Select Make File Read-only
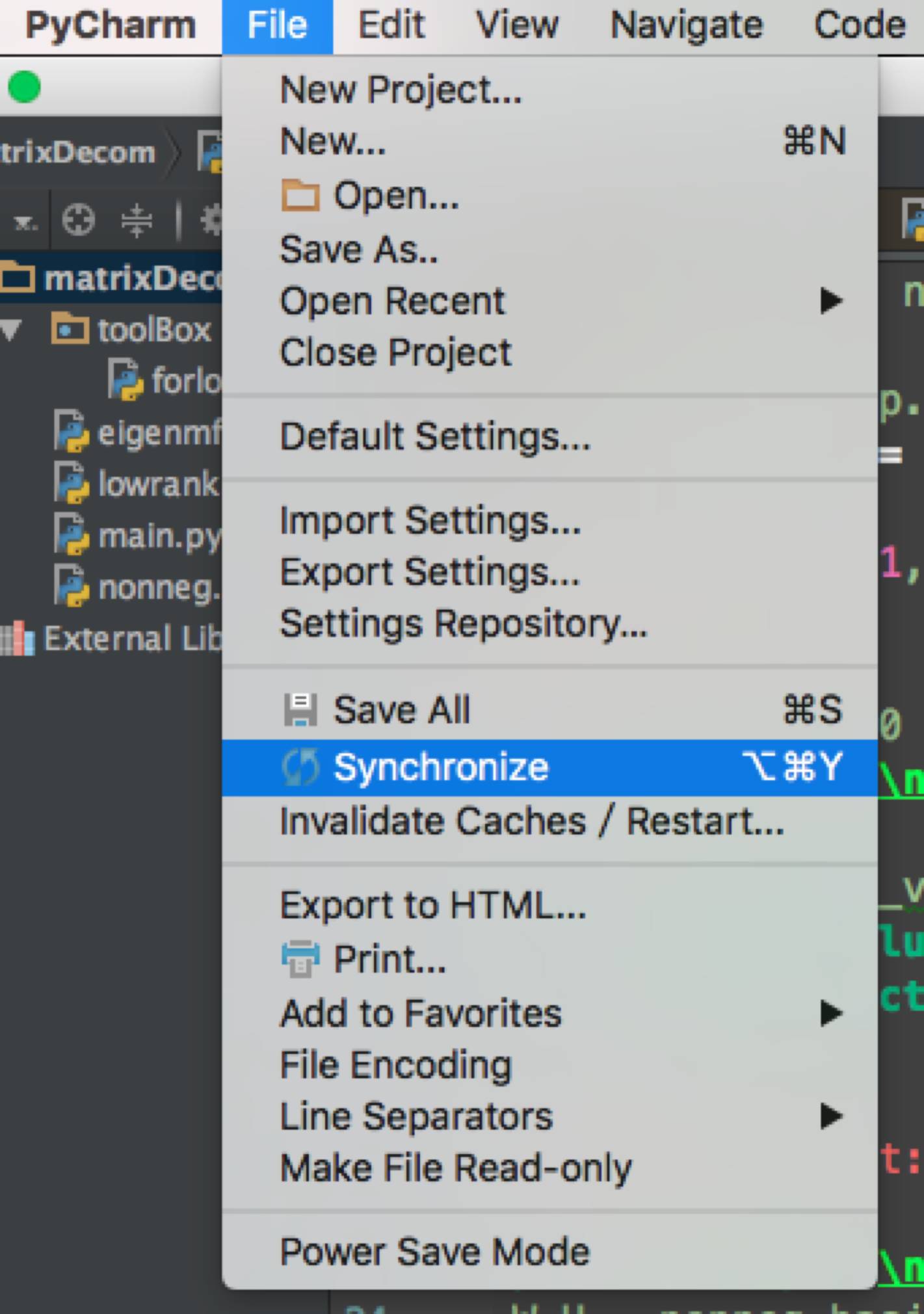The image size is (924, 1314). pos(550,1168)
